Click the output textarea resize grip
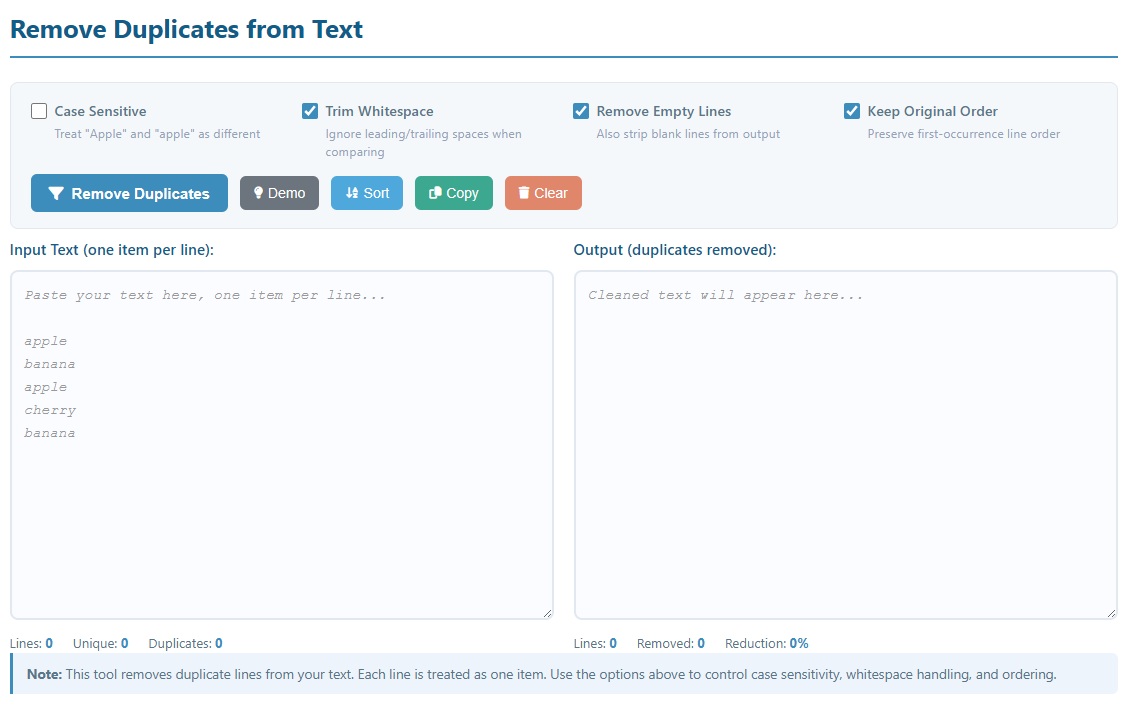 point(1110,612)
